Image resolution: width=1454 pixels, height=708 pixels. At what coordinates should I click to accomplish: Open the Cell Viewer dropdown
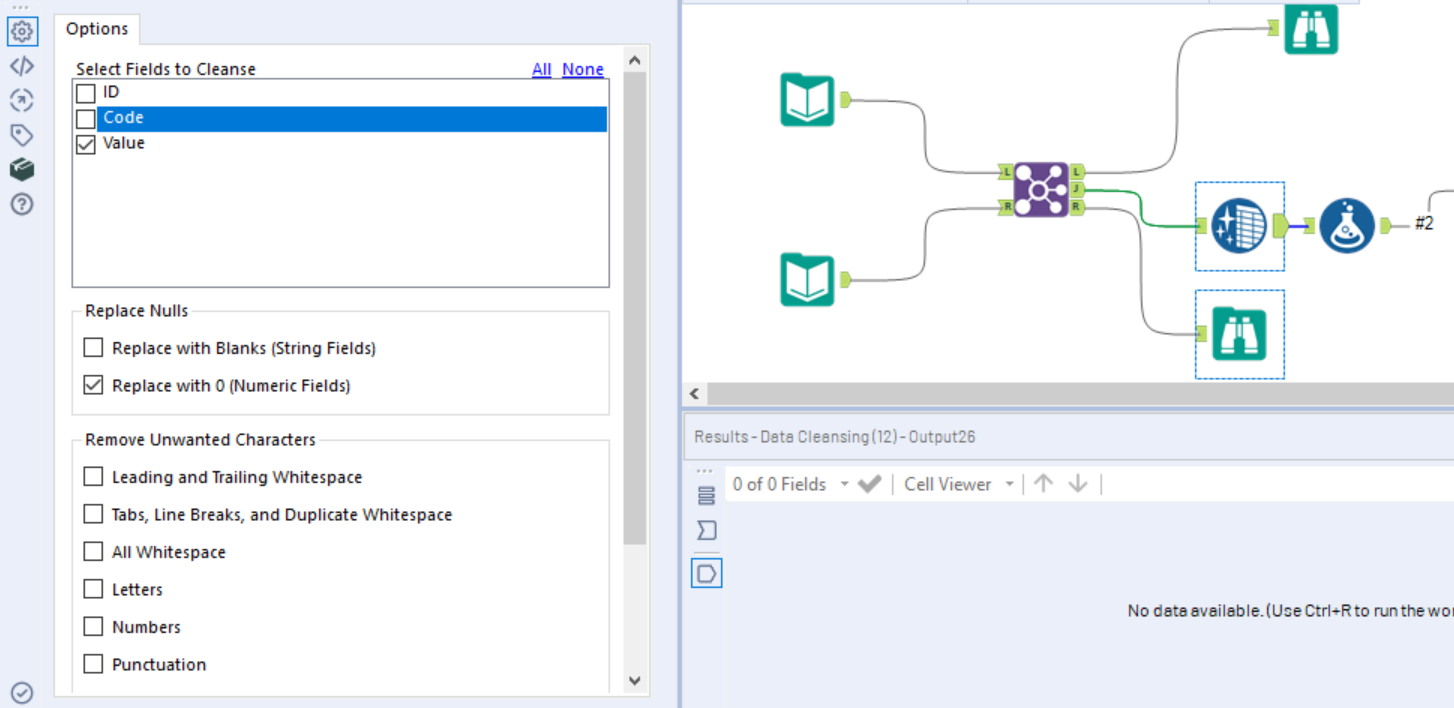point(1010,484)
